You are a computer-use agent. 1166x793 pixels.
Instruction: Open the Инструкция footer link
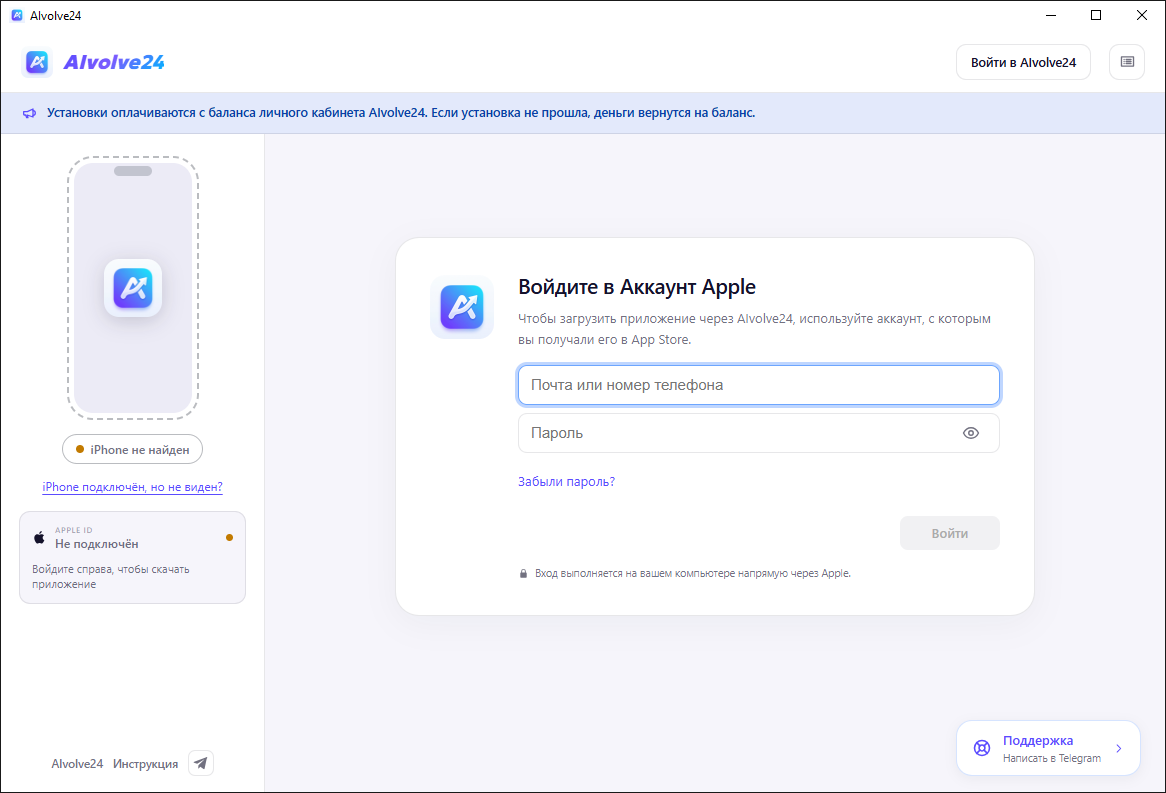point(146,764)
